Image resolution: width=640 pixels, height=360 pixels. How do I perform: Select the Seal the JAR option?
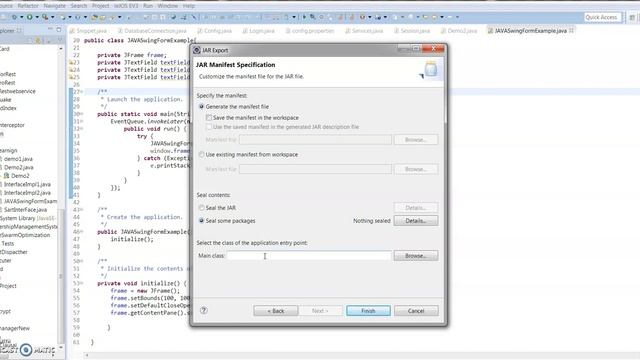[201, 208]
